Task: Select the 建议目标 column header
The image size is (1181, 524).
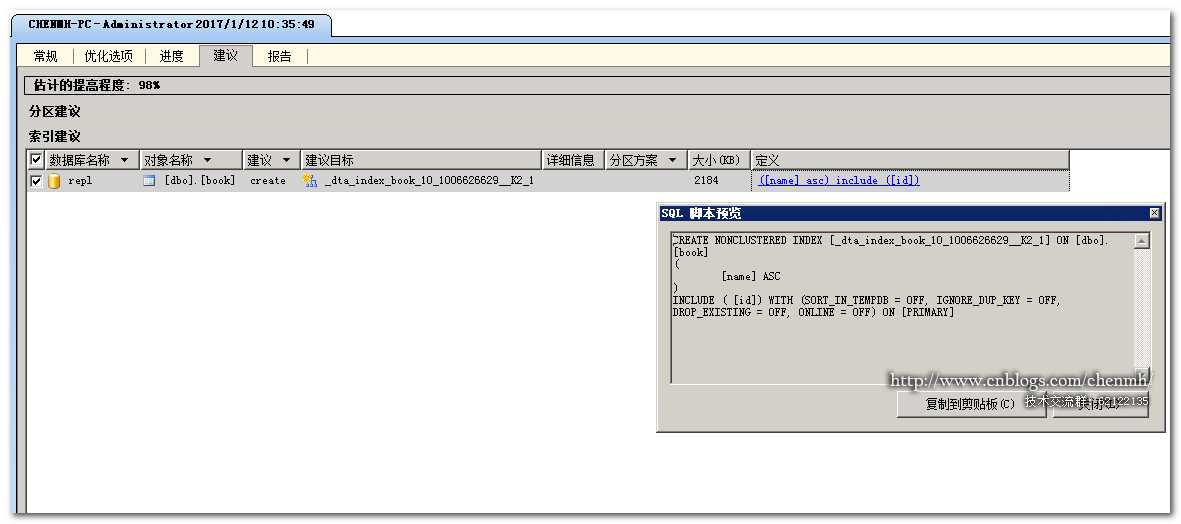Action: click(422, 160)
